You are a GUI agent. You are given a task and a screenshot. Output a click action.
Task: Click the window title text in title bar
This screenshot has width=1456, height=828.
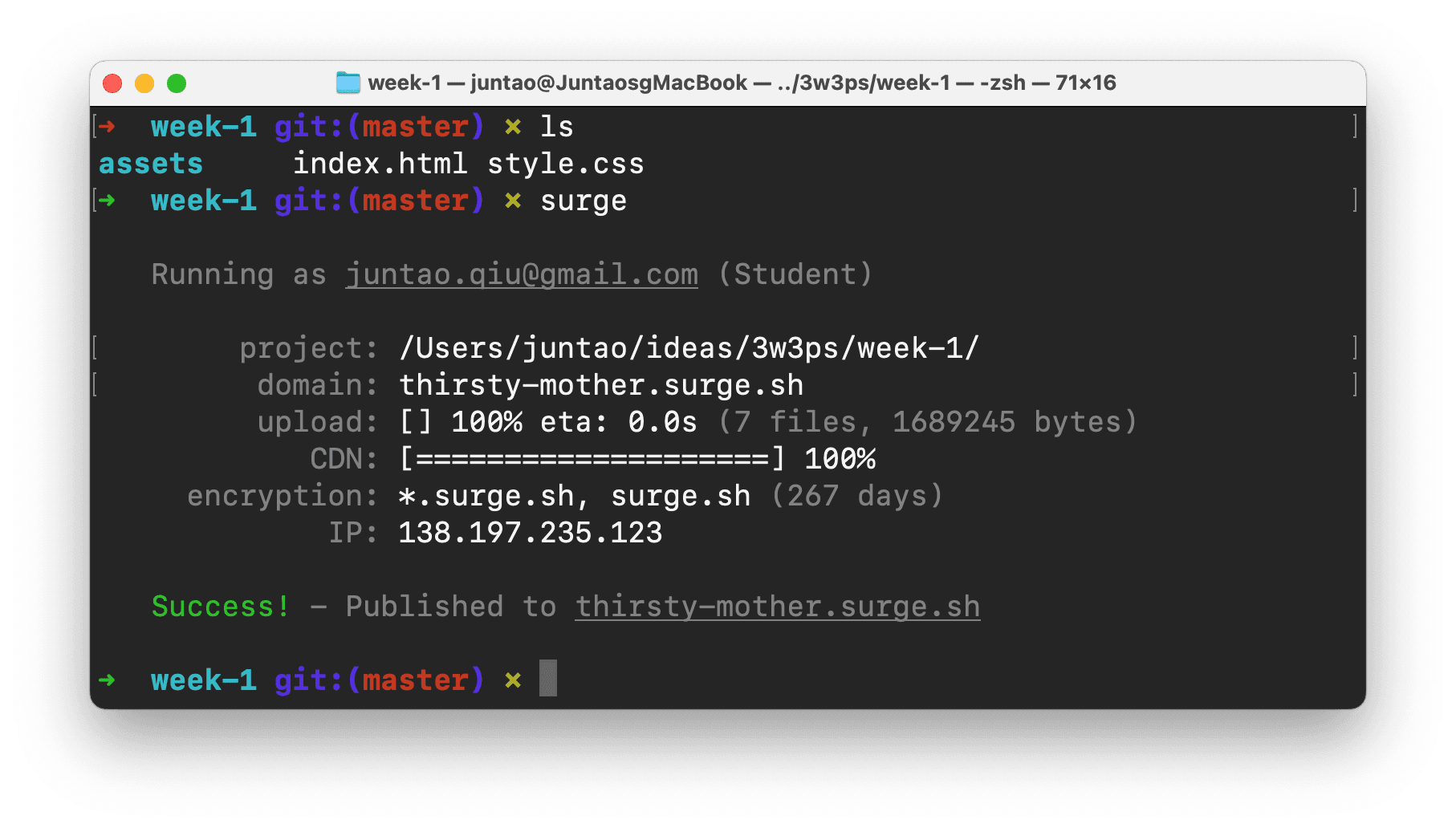741,83
